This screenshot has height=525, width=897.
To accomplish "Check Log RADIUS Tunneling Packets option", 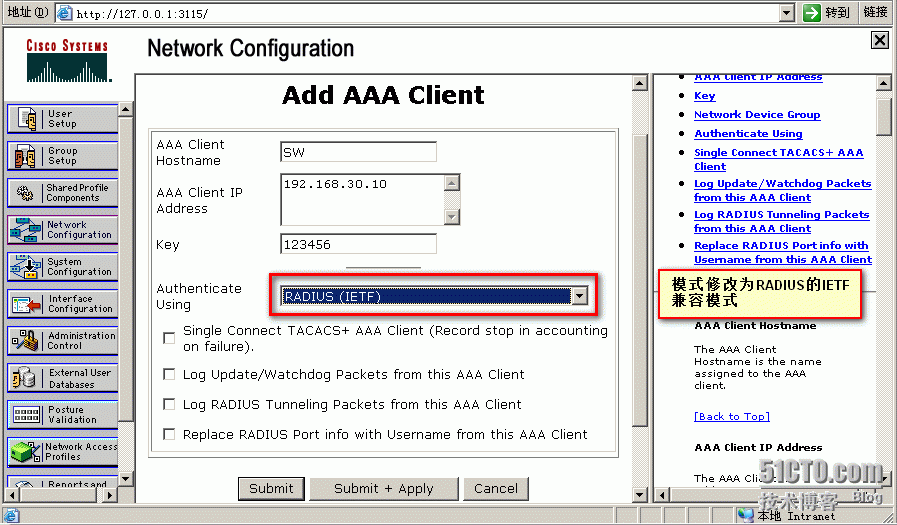I will click(169, 404).
